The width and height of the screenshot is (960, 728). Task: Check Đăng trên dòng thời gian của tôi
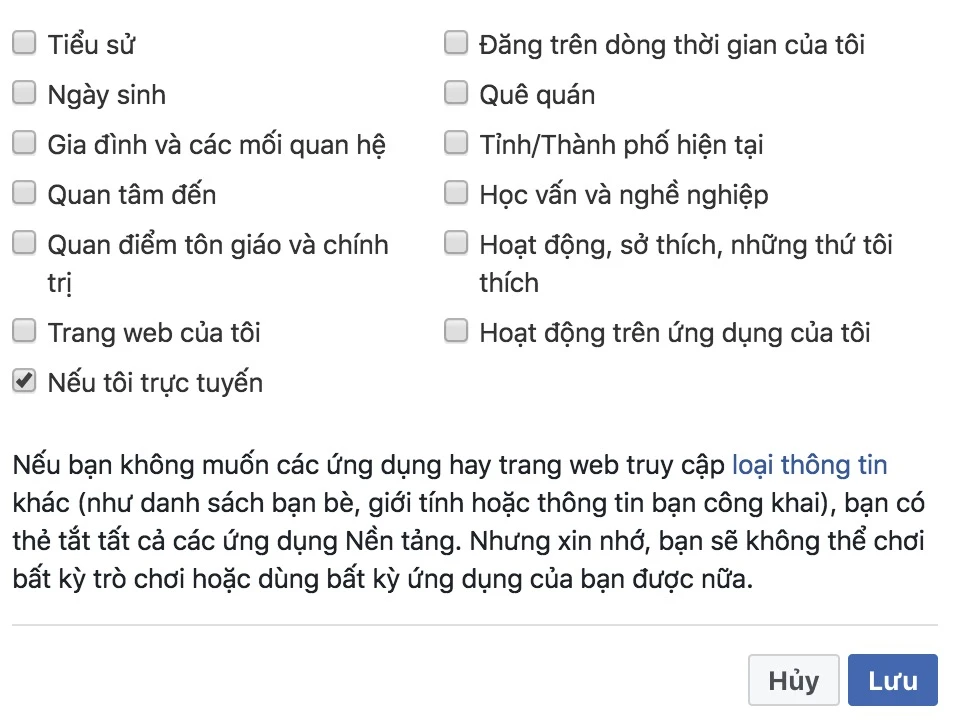(456, 43)
